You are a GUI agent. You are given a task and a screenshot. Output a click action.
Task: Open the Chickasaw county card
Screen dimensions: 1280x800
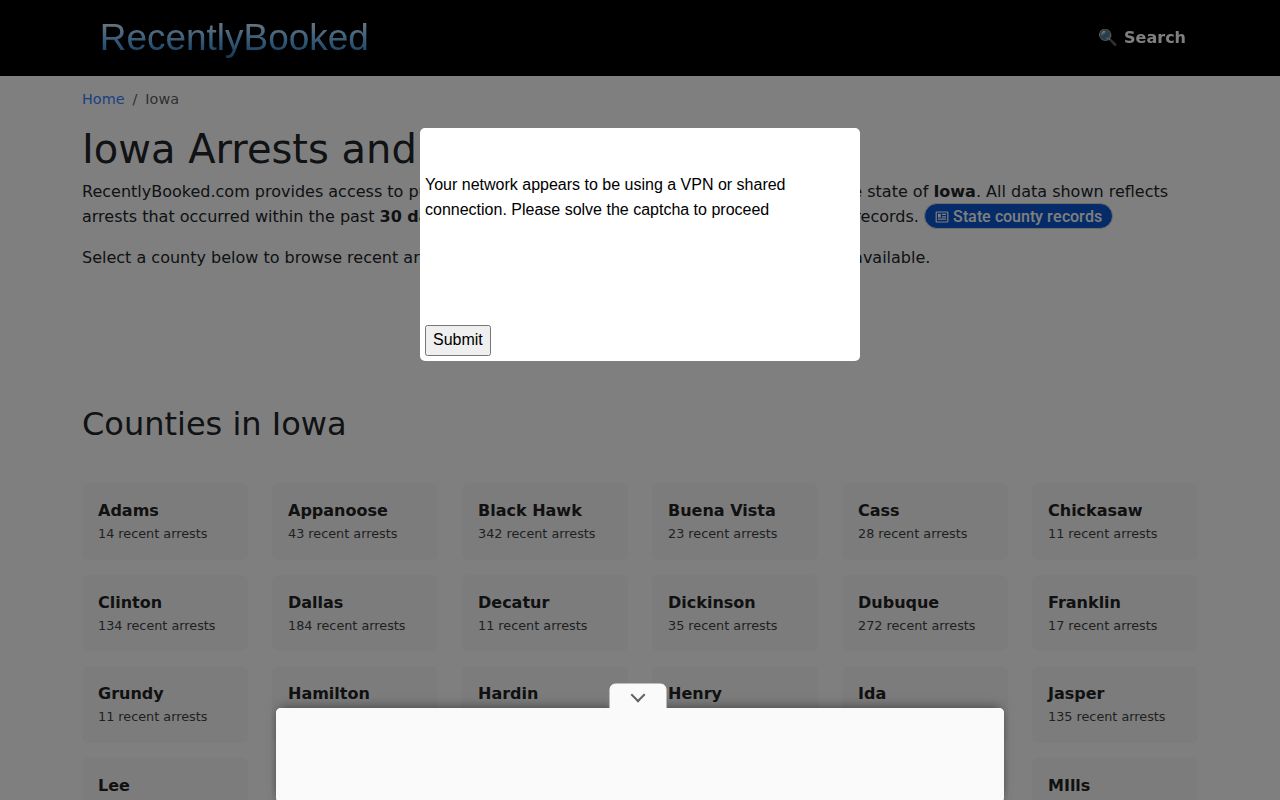coord(1115,521)
